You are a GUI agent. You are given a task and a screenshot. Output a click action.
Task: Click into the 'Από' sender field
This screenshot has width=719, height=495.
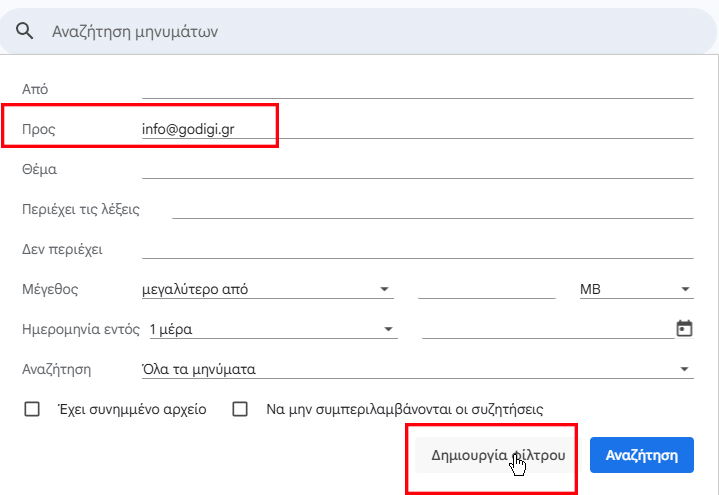[417, 89]
